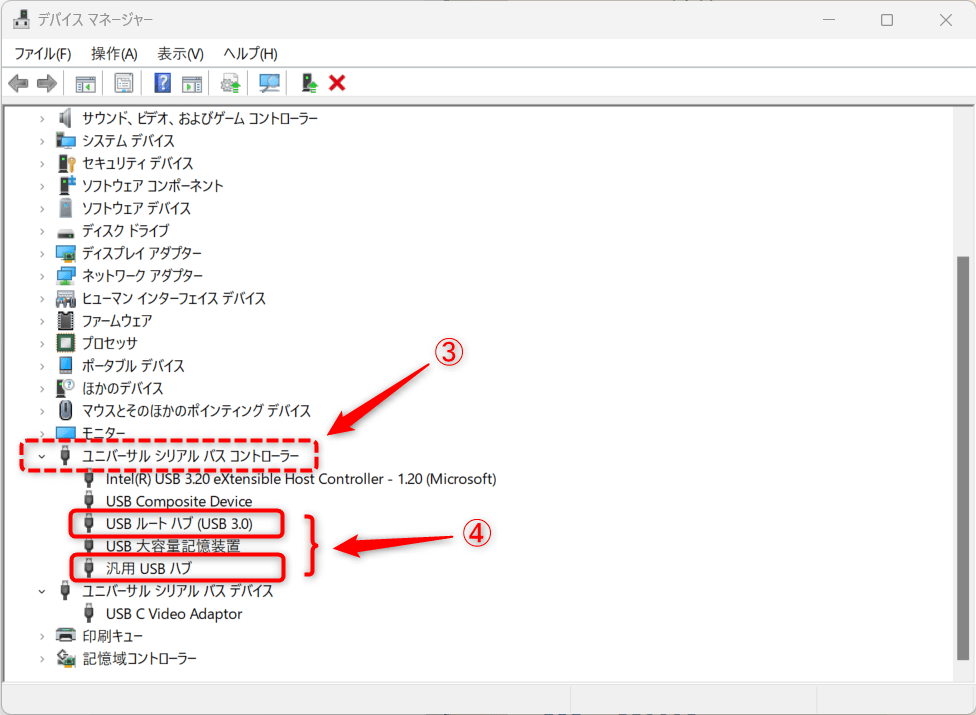This screenshot has height=715, width=976.
Task: Click the red X uninstall device icon
Action: [337, 83]
